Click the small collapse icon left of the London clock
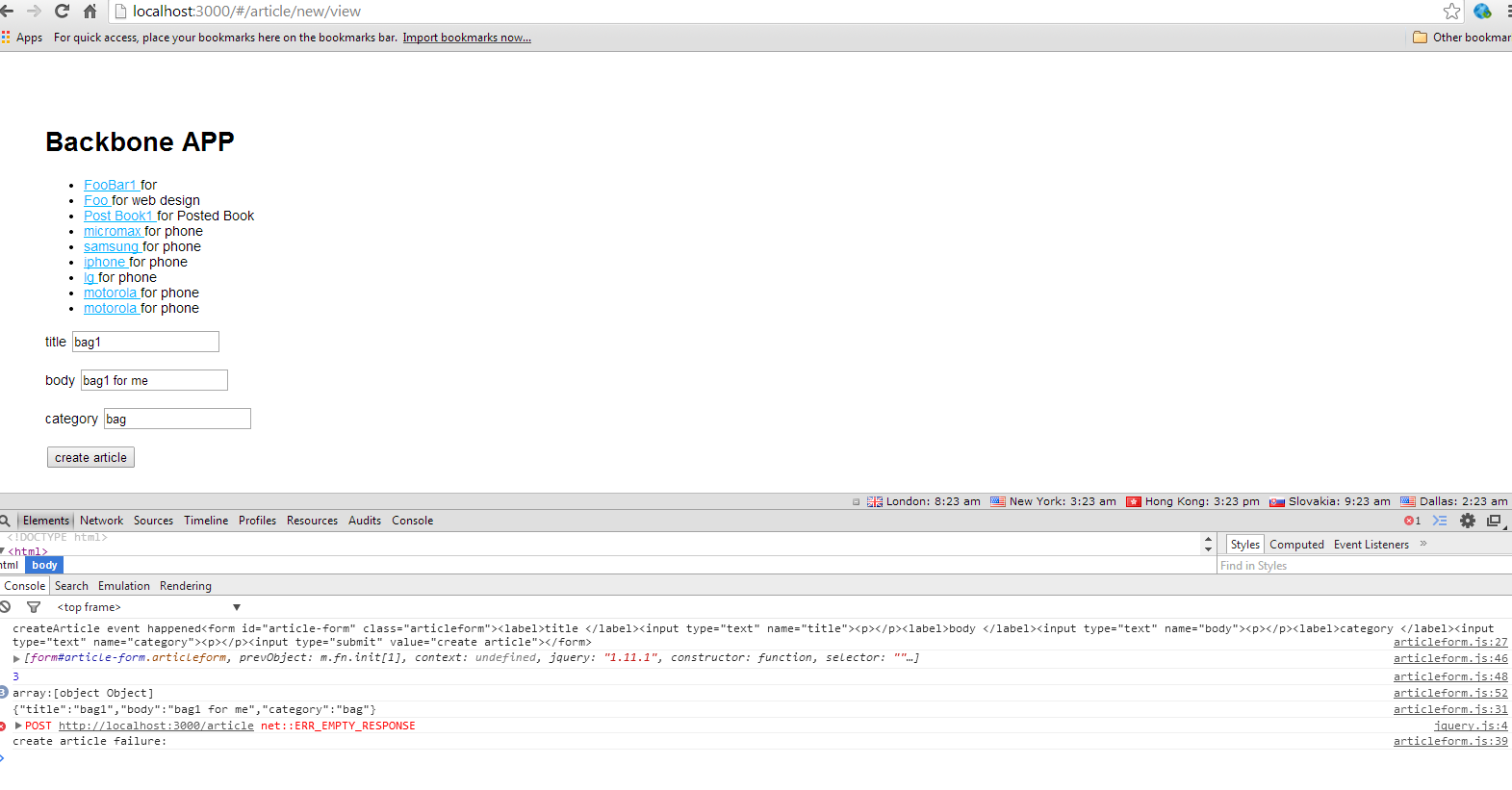The image size is (1512, 790). [x=857, y=501]
